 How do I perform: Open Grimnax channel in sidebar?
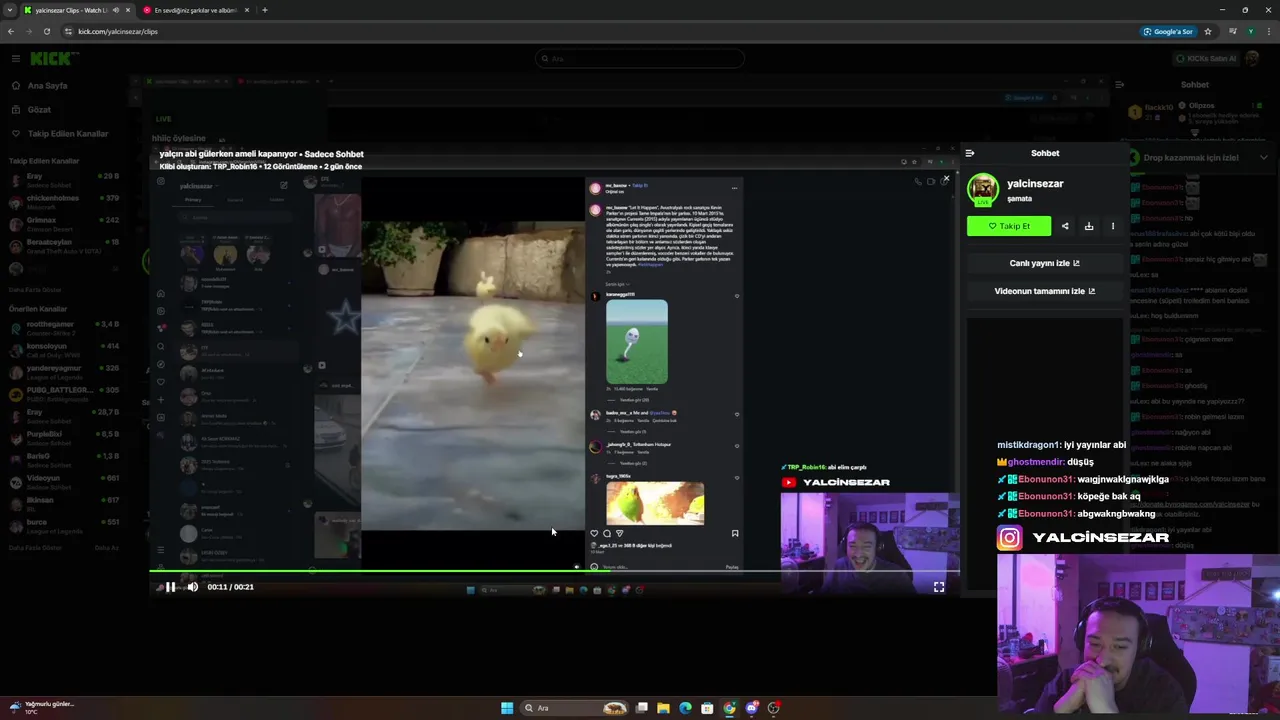[x=64, y=223]
